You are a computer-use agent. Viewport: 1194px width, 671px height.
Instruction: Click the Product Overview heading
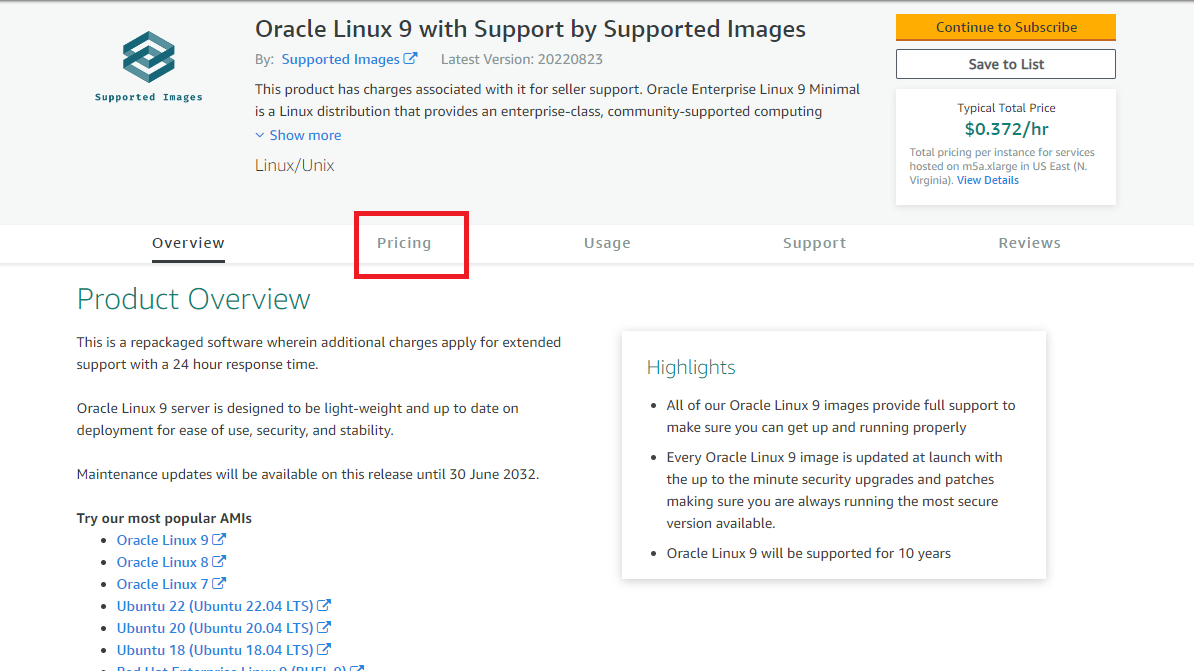point(193,299)
